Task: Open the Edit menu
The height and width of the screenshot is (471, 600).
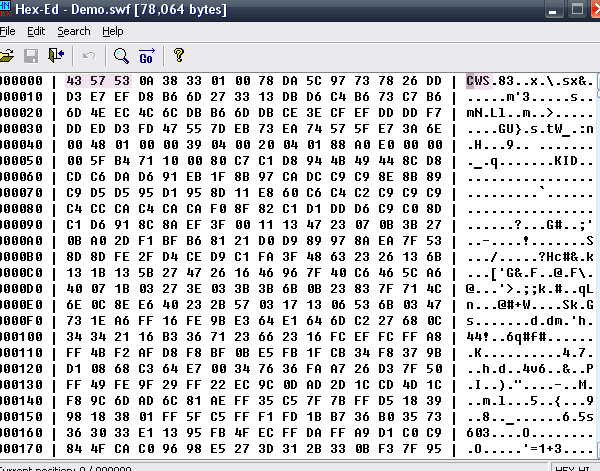Action: (x=36, y=32)
